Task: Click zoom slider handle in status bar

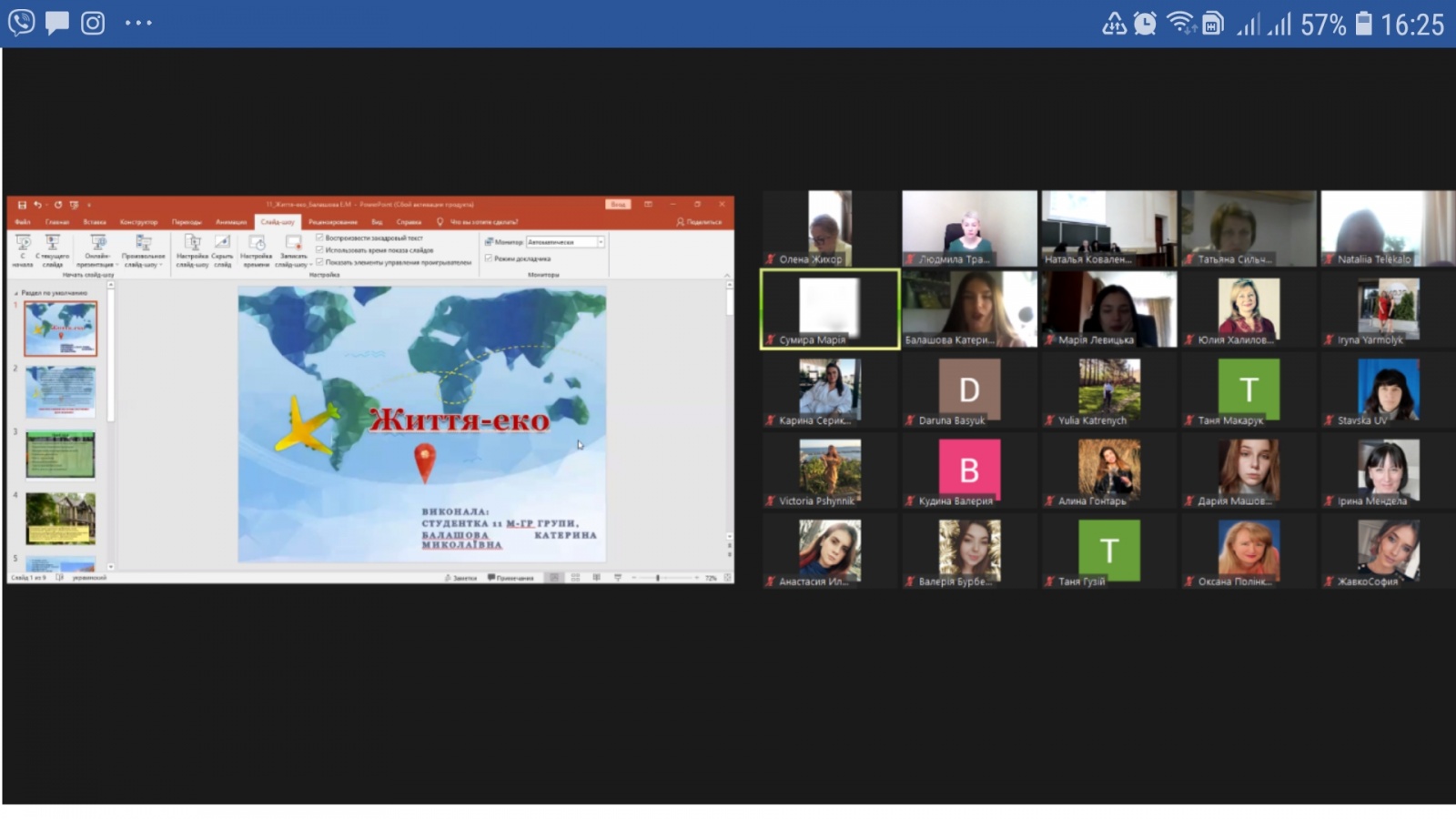Action: [658, 578]
